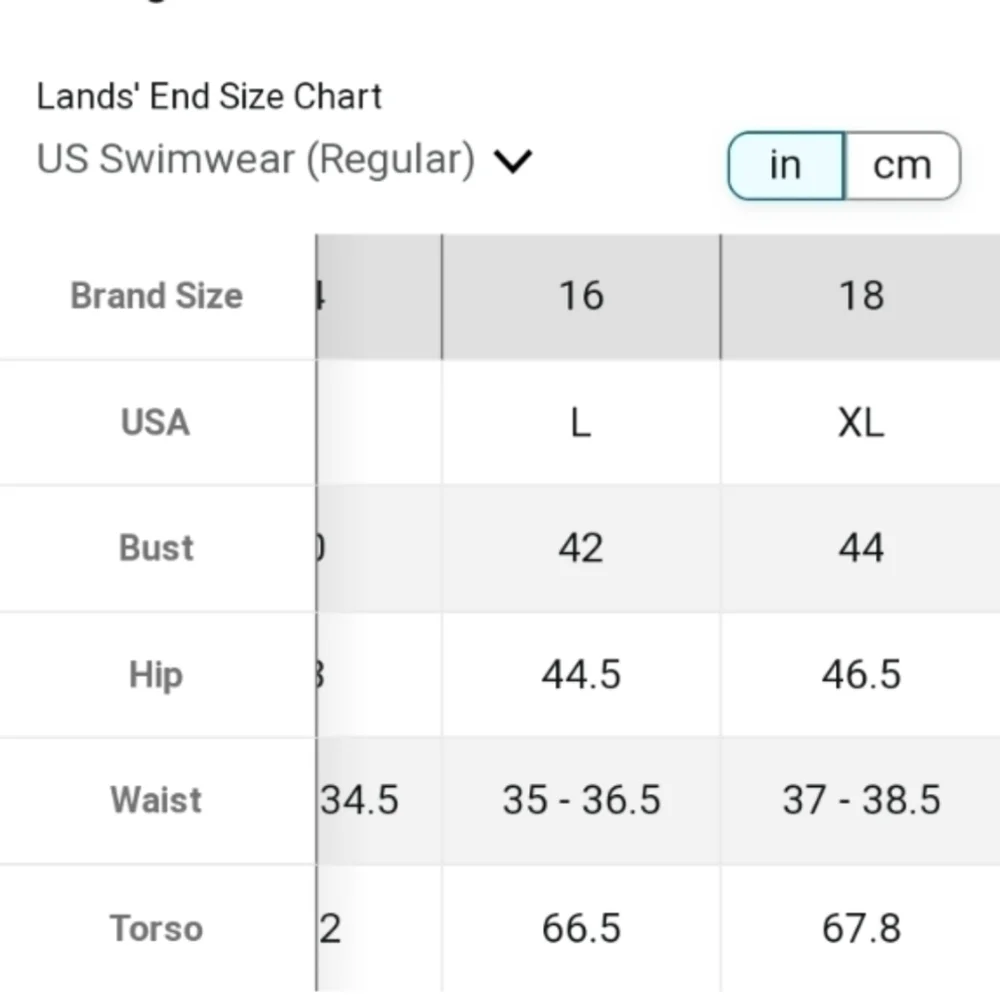Viewport: 1000px width, 1004px height.
Task: Click the Hip row label
Action: click(156, 675)
